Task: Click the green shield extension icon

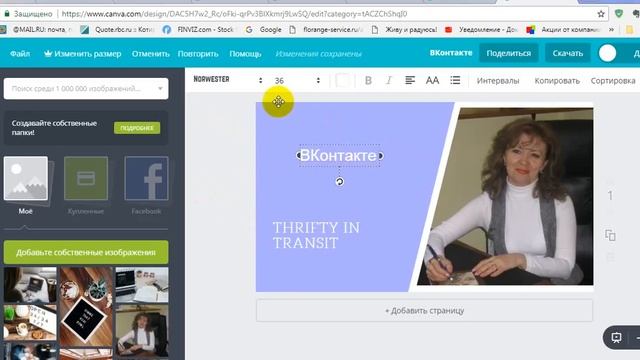Action: point(619,14)
